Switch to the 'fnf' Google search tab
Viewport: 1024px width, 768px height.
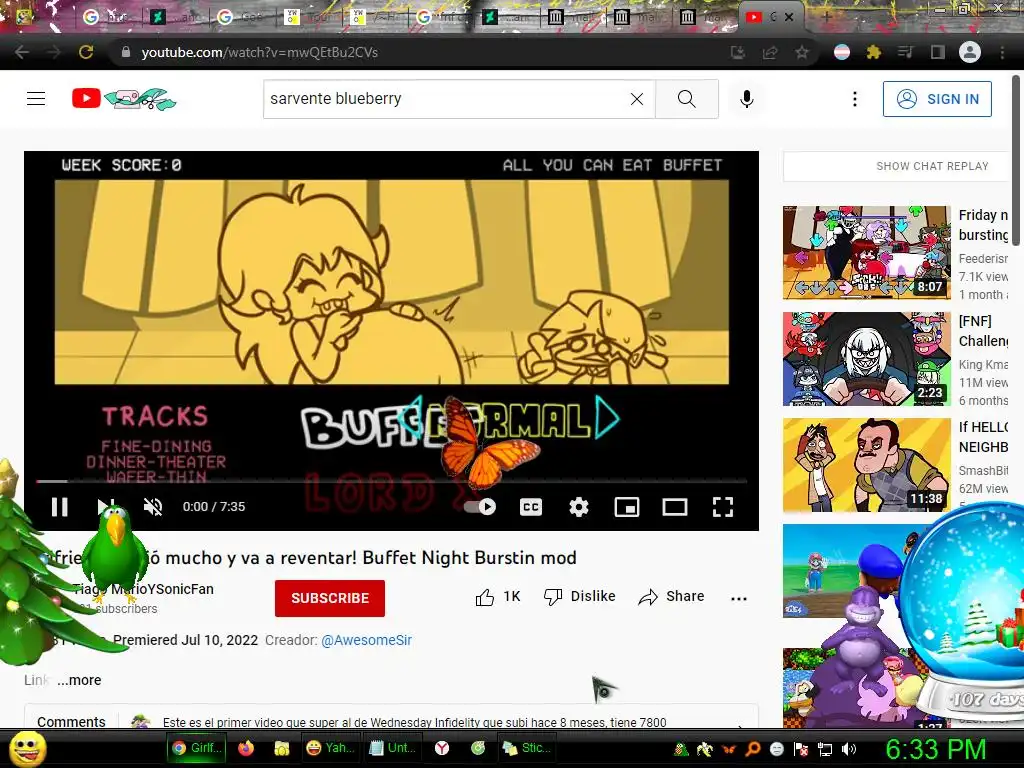click(439, 17)
